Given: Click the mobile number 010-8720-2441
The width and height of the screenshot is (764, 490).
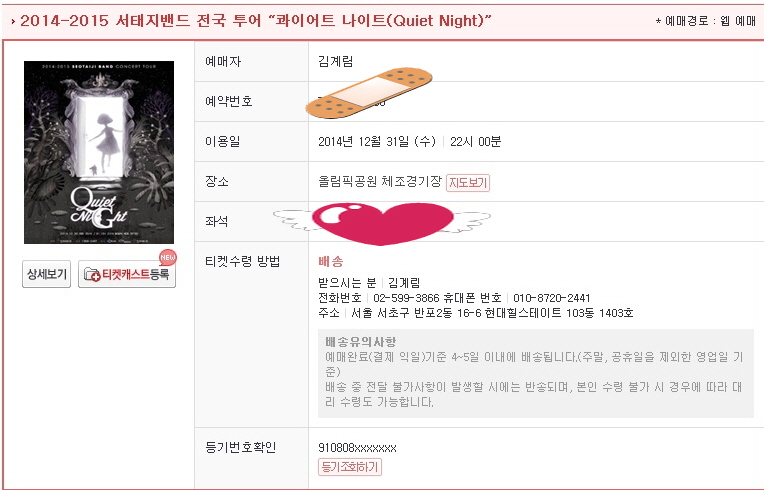Looking at the screenshot, I should (x=551, y=298).
